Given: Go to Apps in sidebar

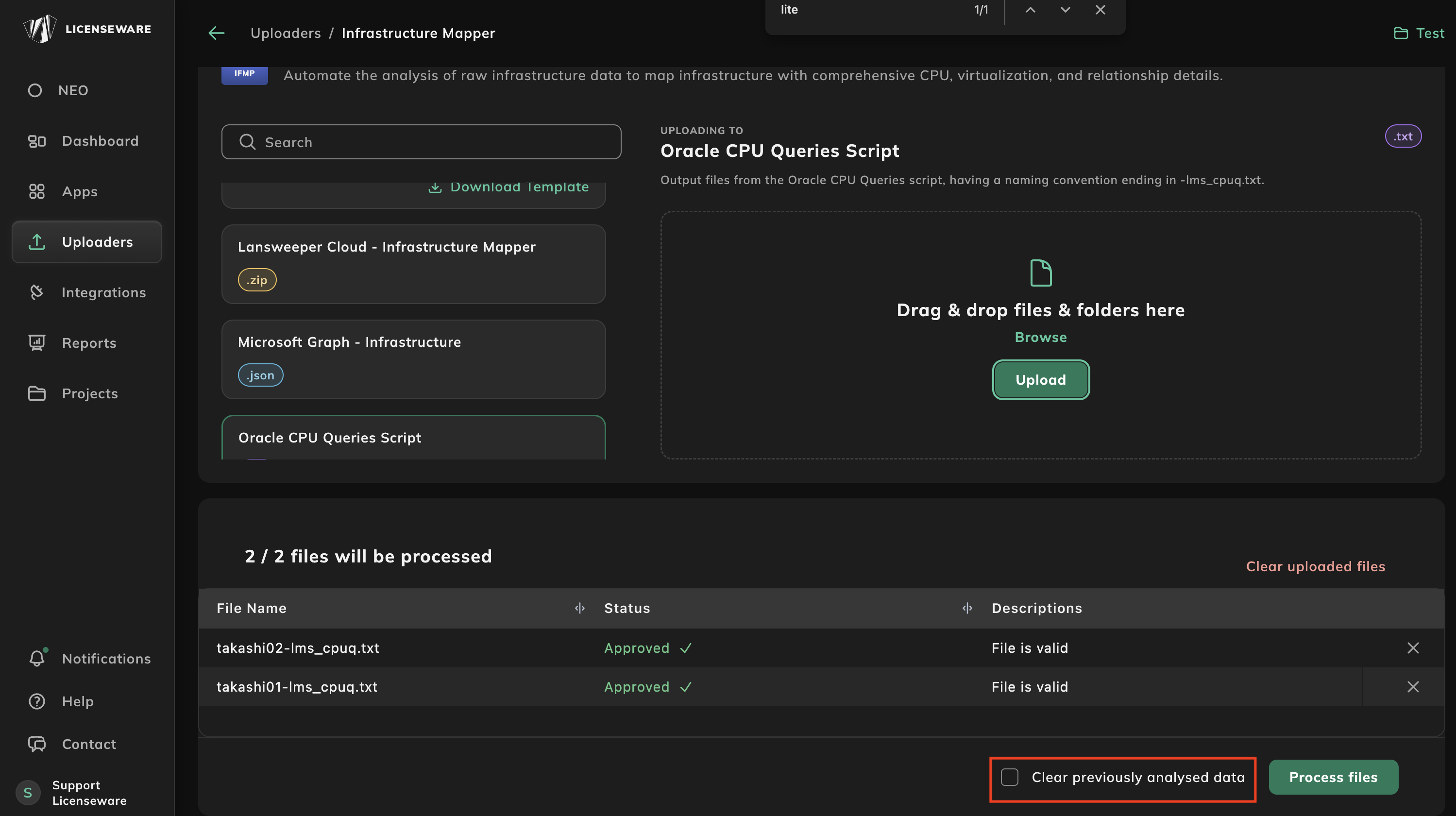Looking at the screenshot, I should [63, 191].
